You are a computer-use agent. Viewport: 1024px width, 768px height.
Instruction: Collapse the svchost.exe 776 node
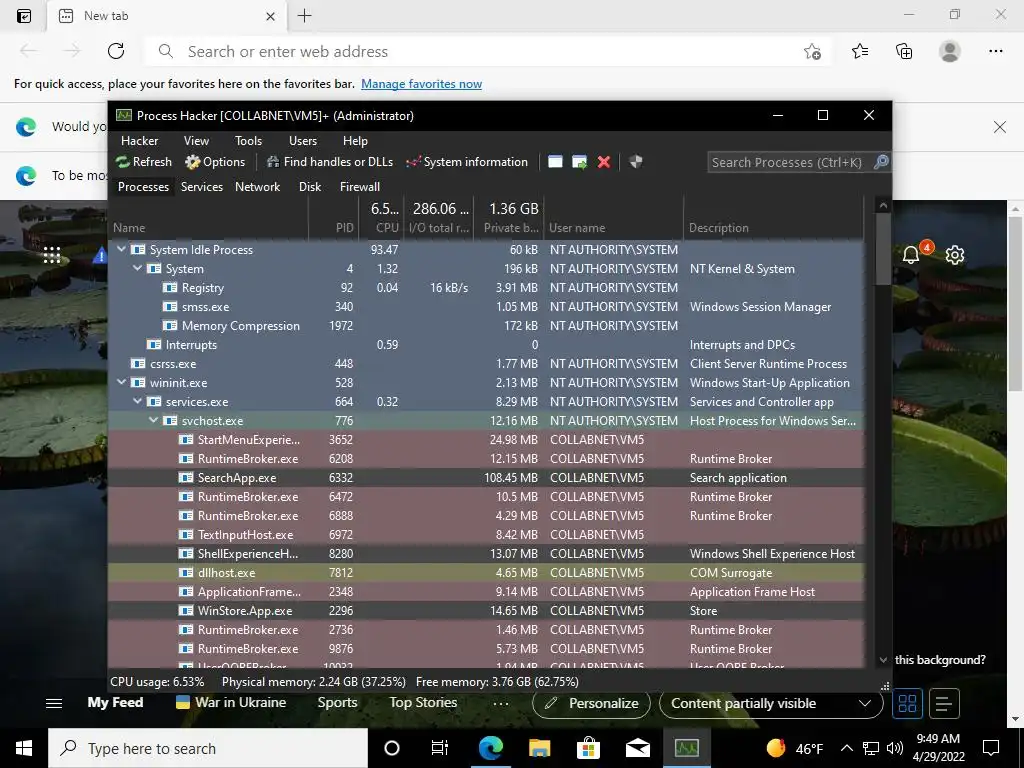(154, 420)
